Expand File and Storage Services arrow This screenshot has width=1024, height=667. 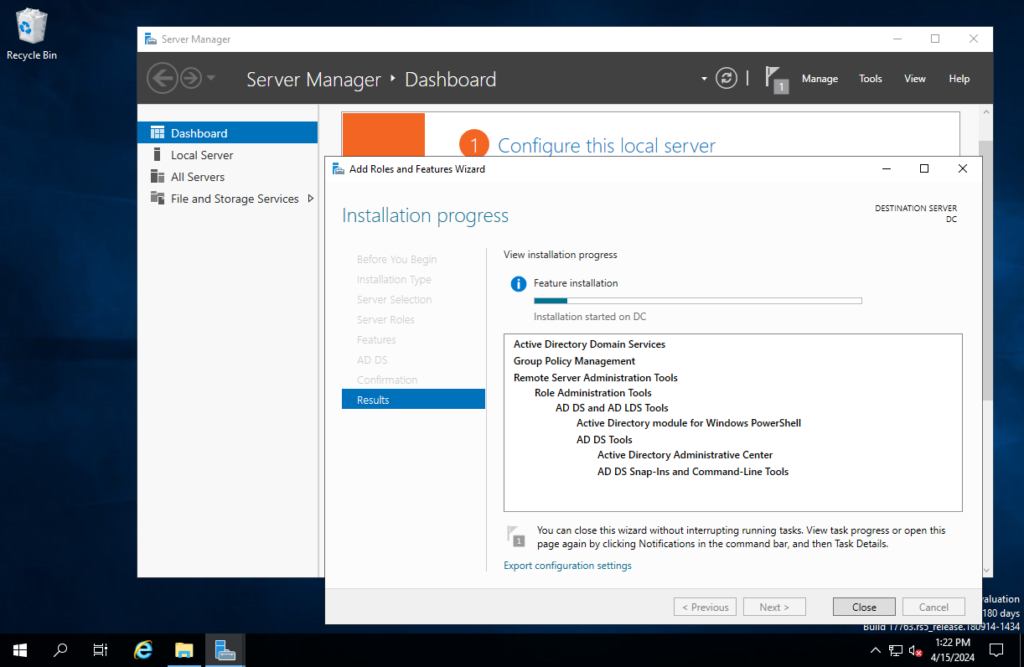[311, 199]
